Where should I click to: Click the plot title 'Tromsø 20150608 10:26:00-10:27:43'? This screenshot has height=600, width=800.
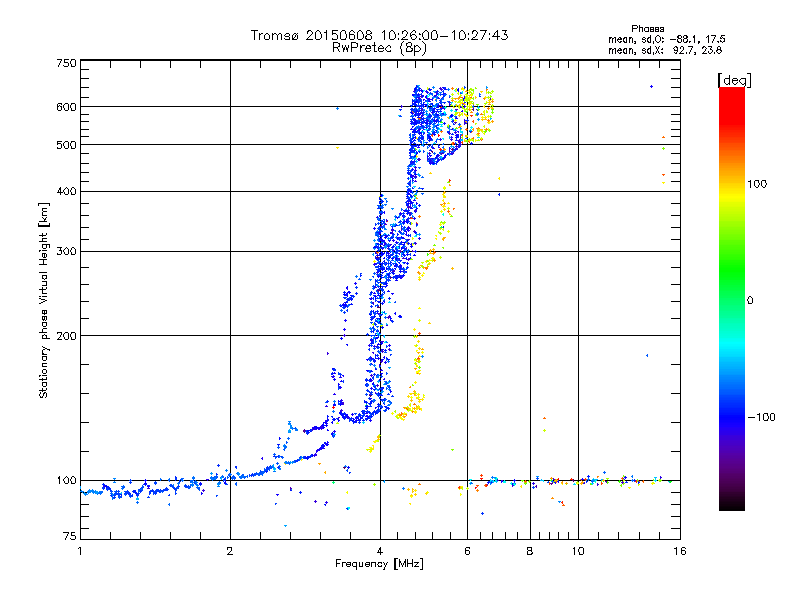(379, 35)
